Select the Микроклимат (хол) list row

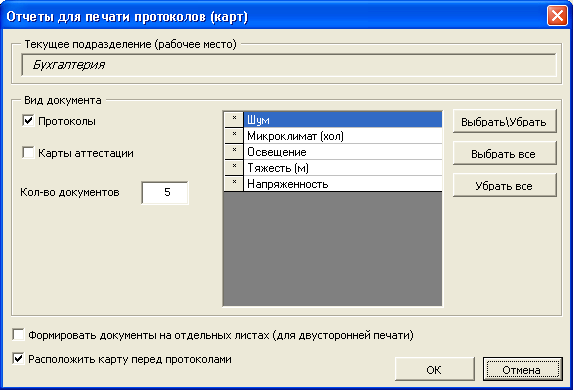point(343,136)
